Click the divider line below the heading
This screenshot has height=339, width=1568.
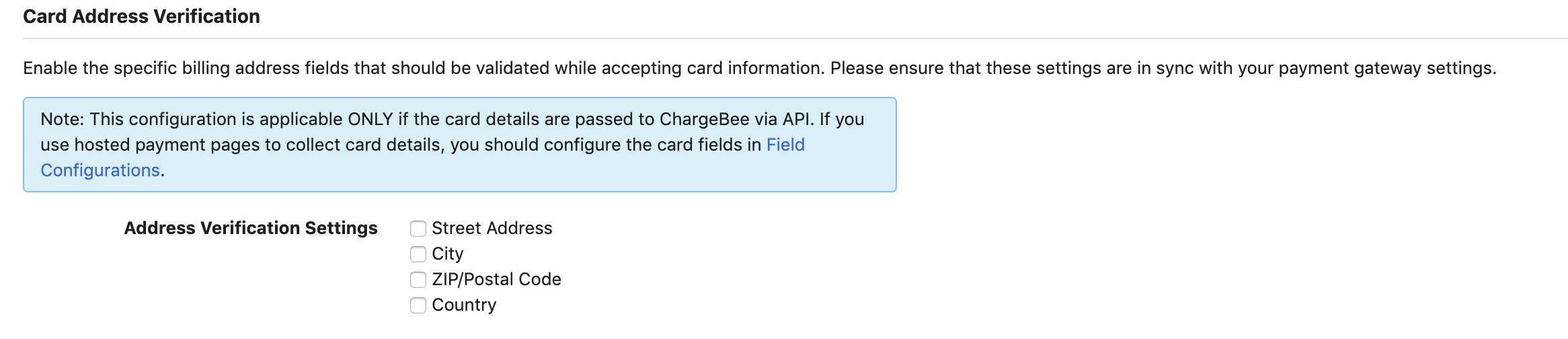click(793, 38)
